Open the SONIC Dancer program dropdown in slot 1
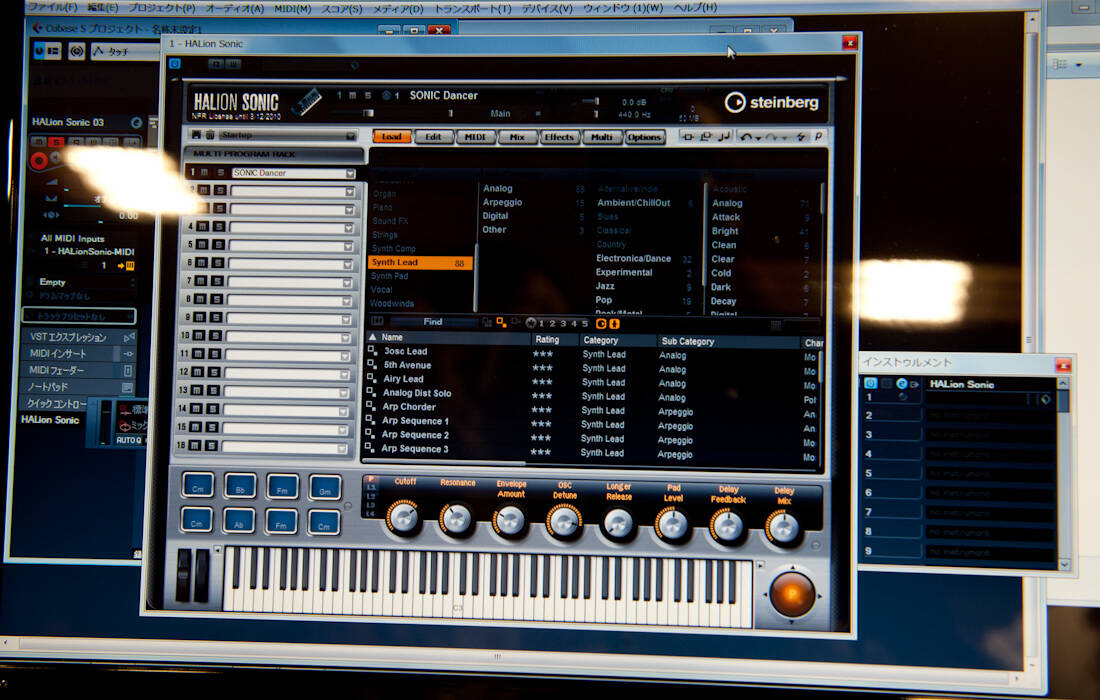 point(350,173)
